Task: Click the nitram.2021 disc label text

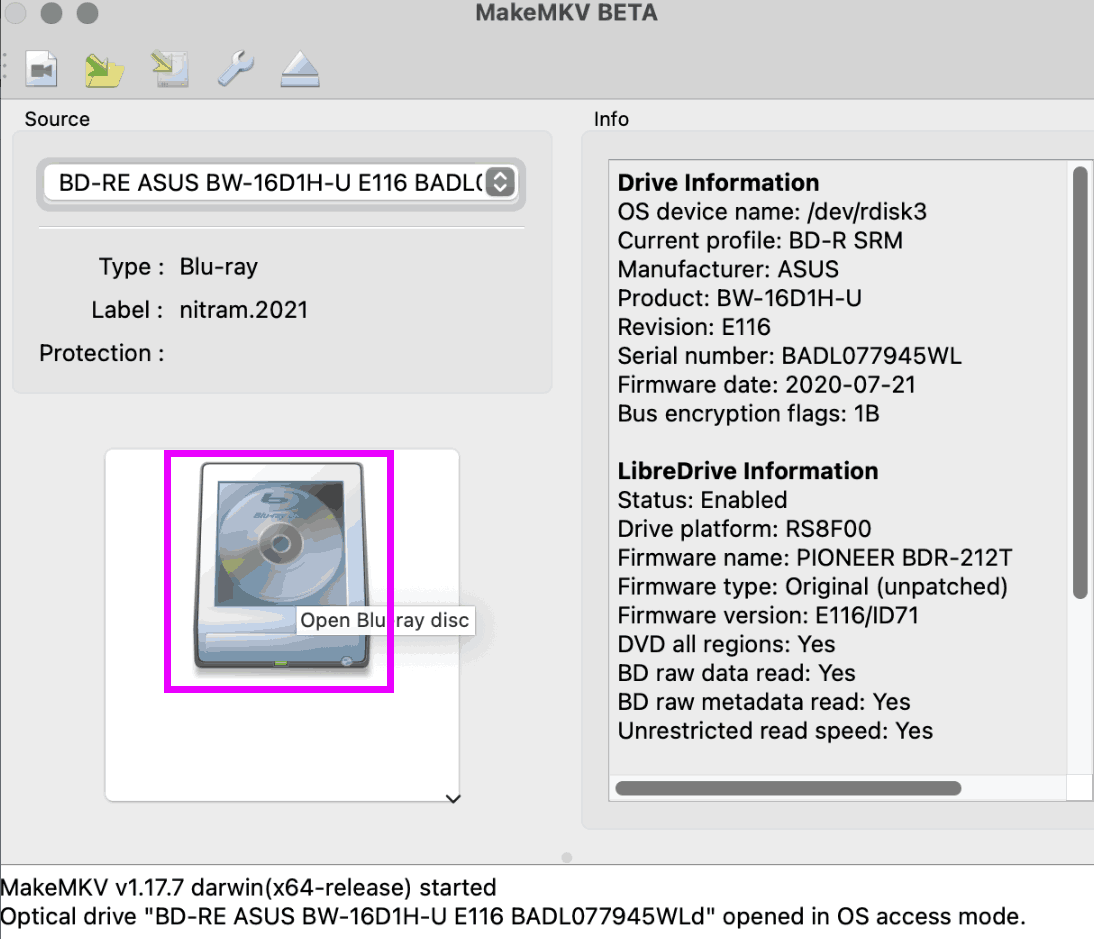Action: tap(244, 310)
